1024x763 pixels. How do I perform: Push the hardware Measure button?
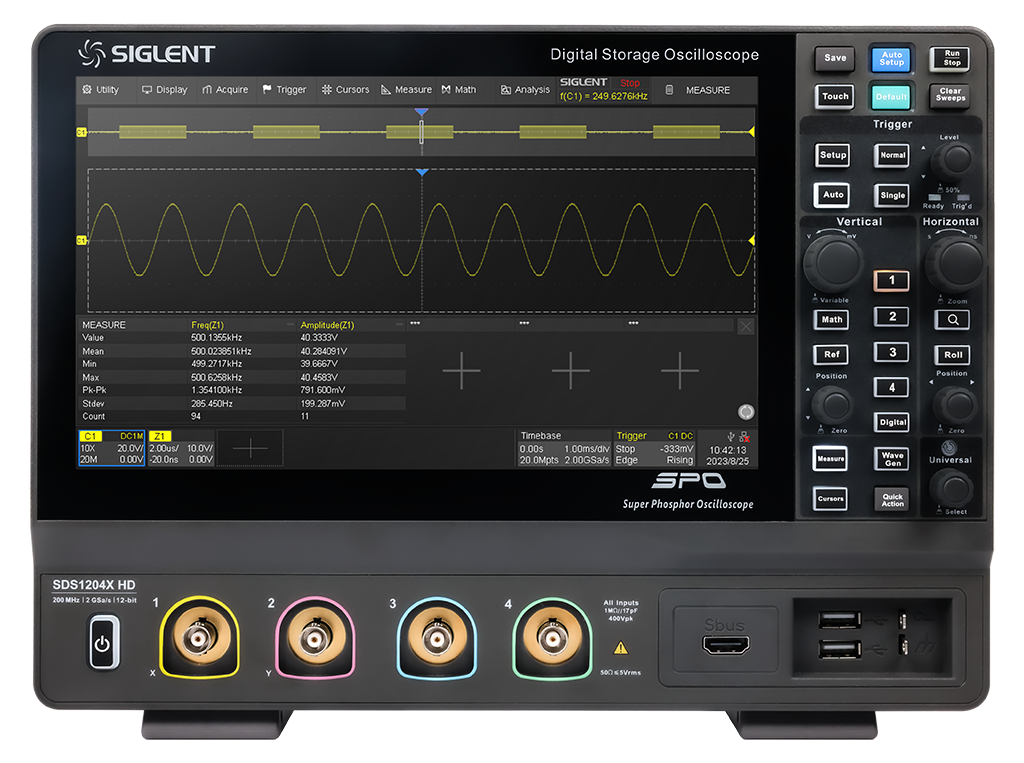pyautogui.click(x=831, y=459)
